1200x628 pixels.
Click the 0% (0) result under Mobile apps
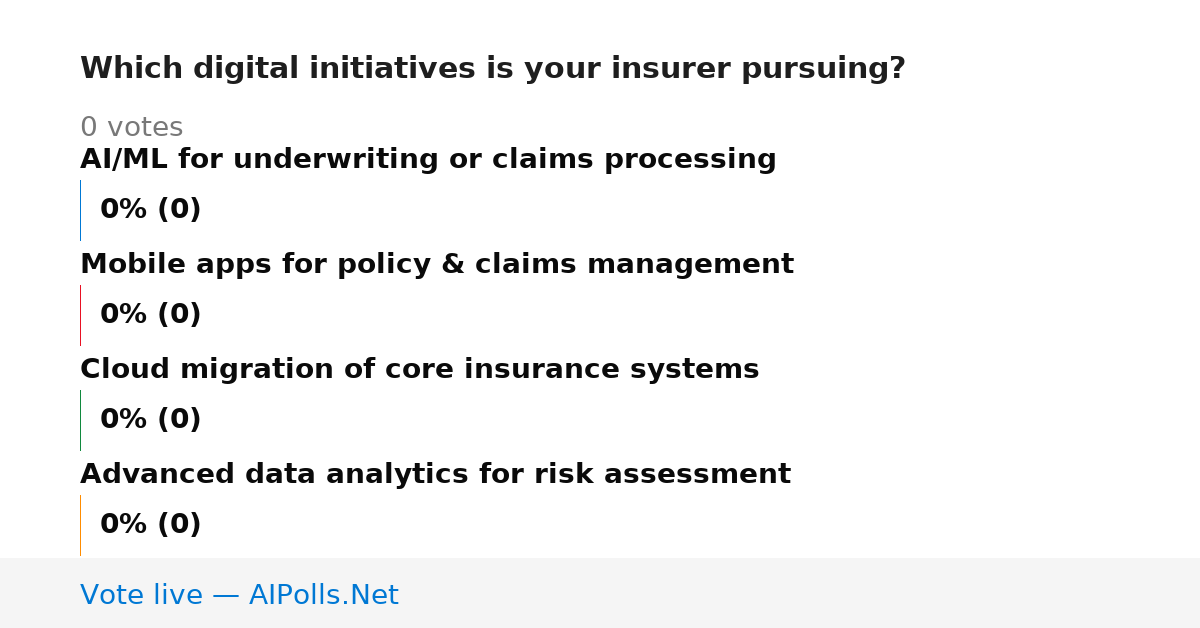click(x=151, y=315)
